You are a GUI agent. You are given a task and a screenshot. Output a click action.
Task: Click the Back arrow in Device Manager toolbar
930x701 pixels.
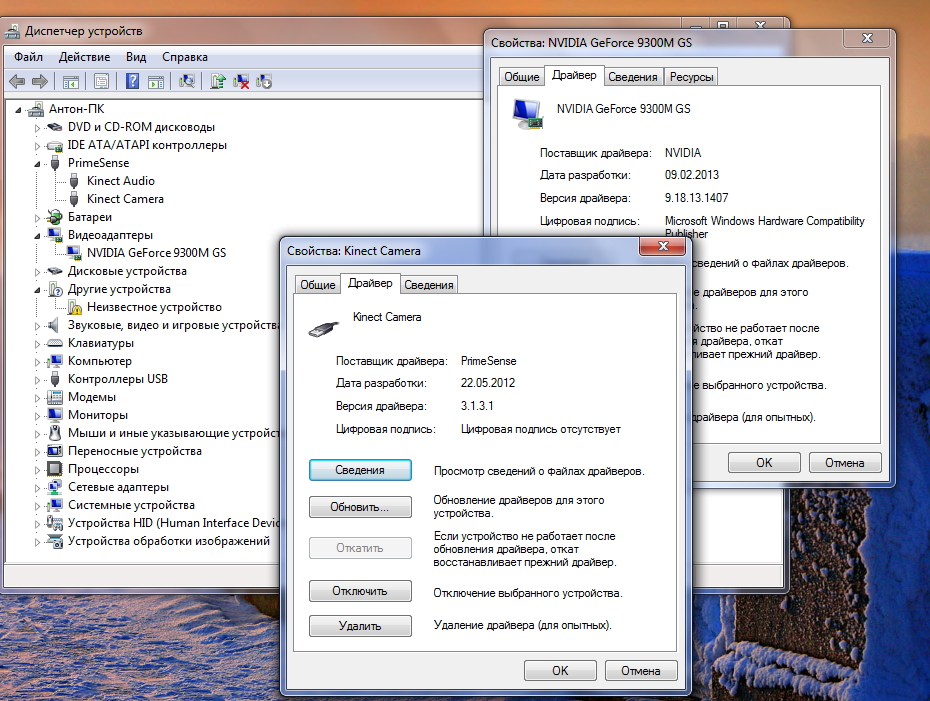pos(17,81)
